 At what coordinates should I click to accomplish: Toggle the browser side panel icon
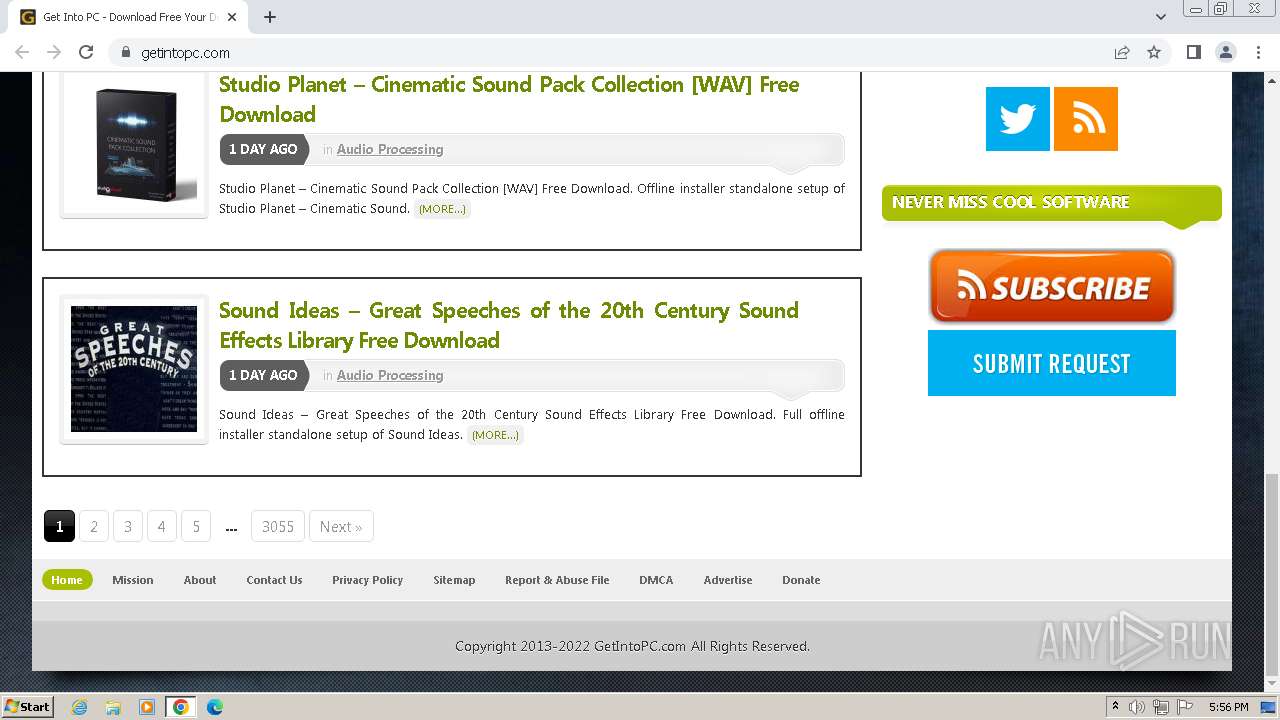(1193, 52)
